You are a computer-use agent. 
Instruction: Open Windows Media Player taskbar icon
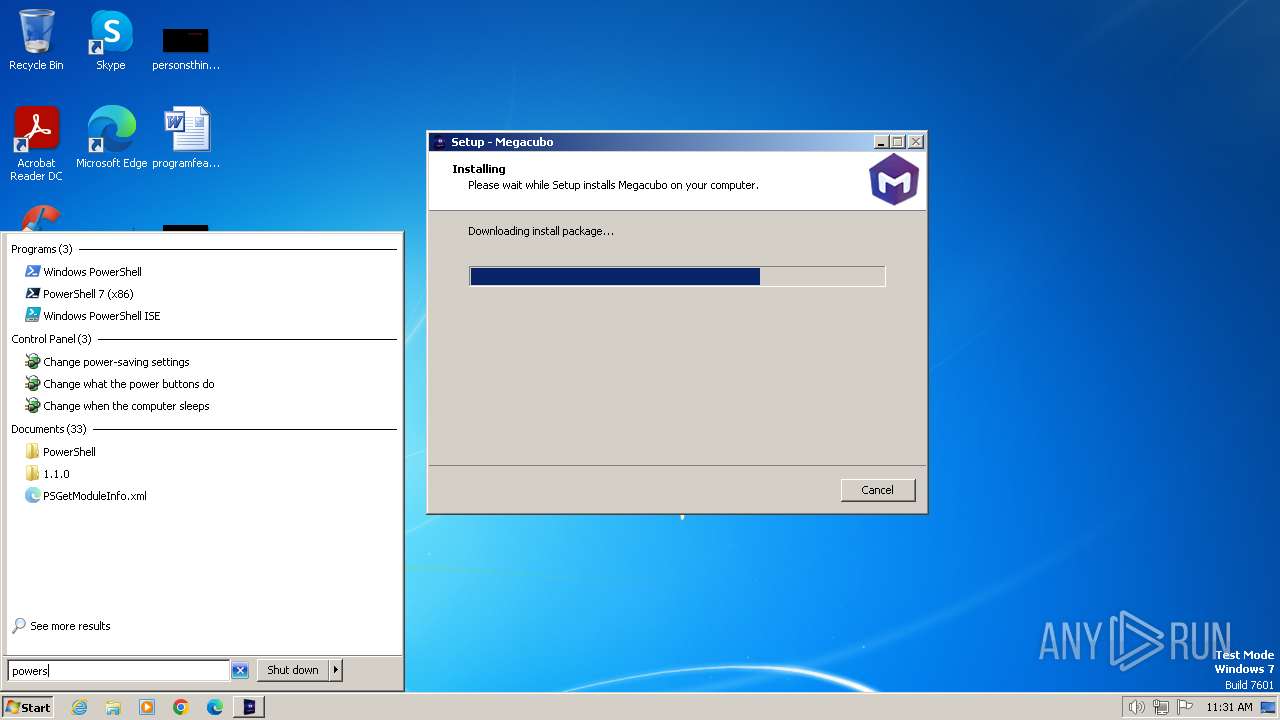[147, 707]
